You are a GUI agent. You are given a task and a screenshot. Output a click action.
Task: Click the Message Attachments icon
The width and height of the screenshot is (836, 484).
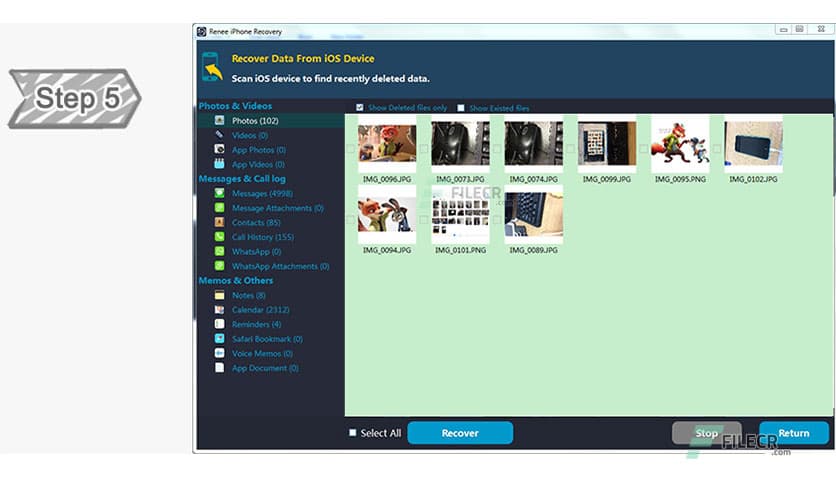click(x=219, y=207)
